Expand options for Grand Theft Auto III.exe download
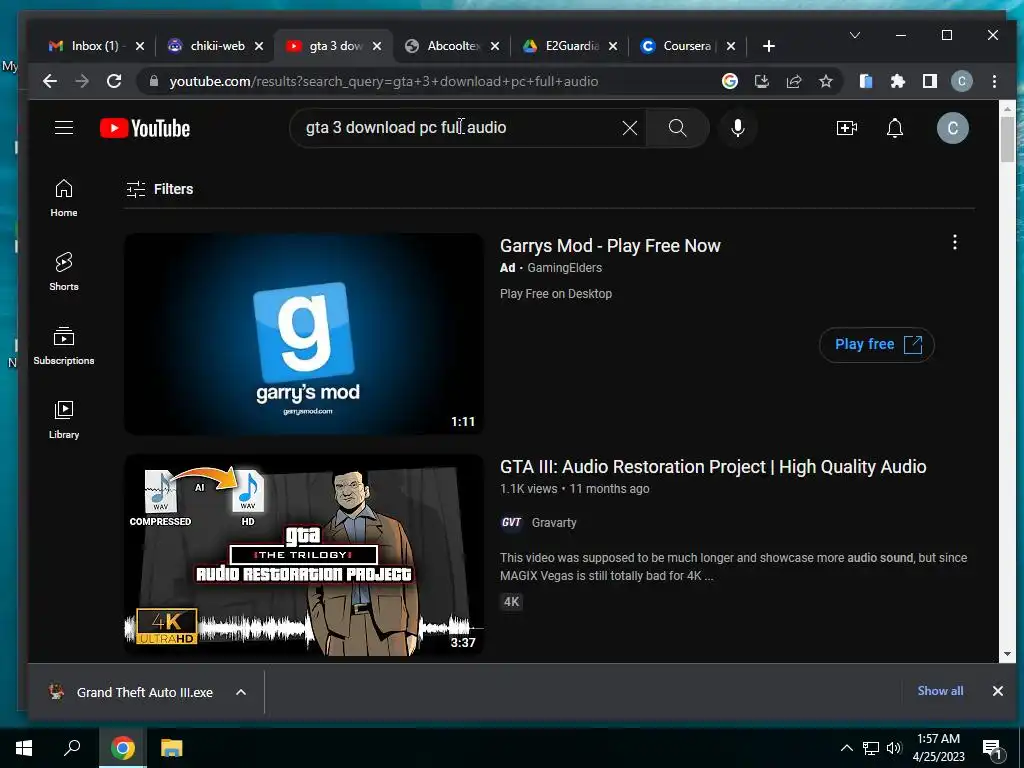The width and height of the screenshot is (1024, 768). [241, 692]
